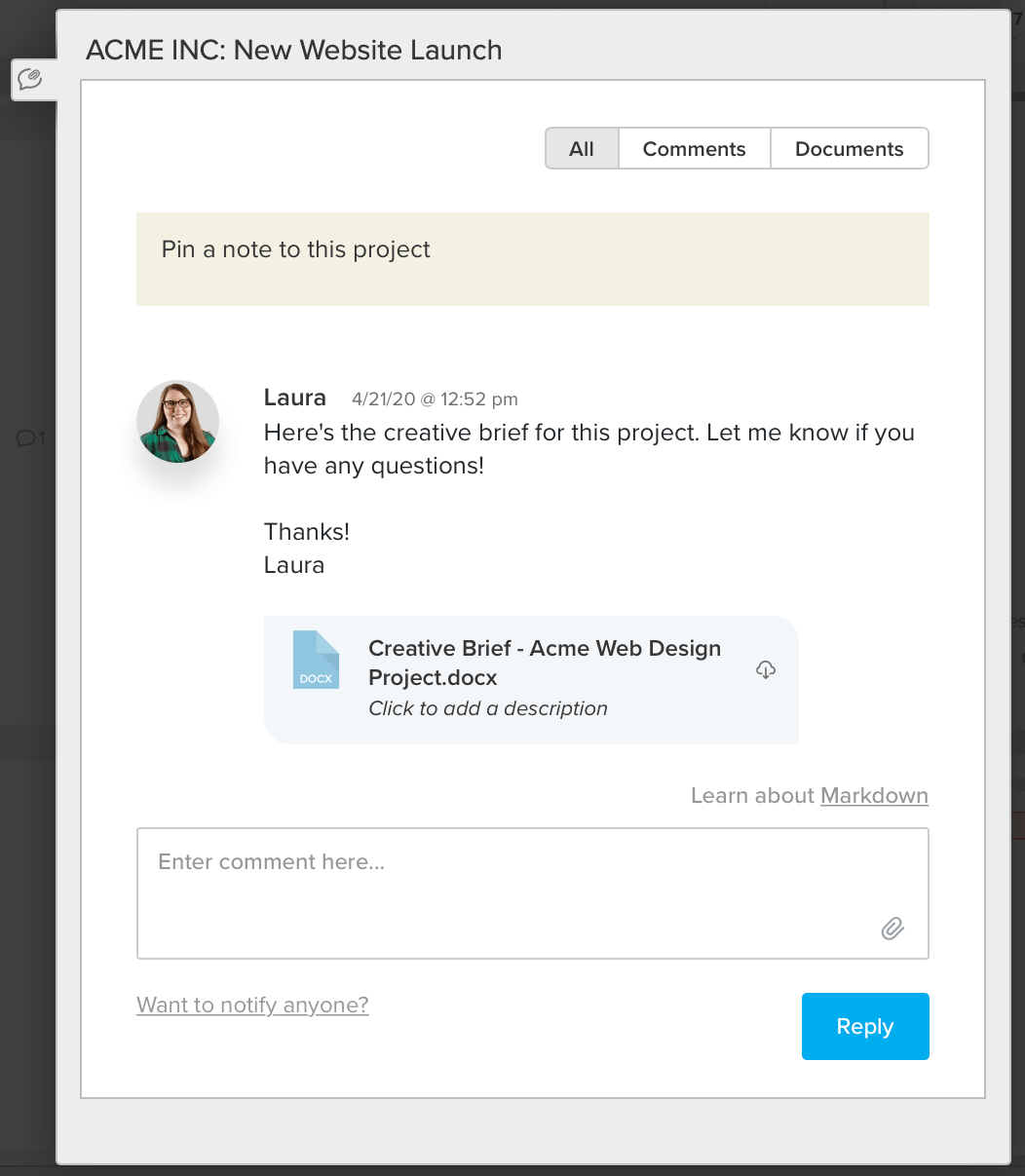Open Laura's profile avatar
The height and width of the screenshot is (1176, 1025).
(x=177, y=422)
